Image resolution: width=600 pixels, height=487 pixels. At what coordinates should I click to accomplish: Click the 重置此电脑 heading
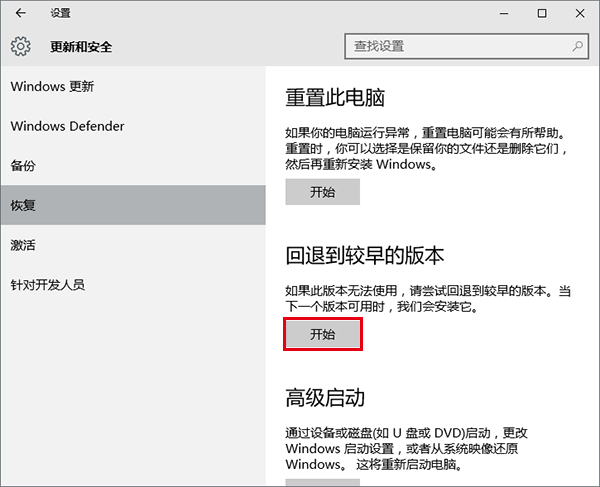tap(335, 98)
